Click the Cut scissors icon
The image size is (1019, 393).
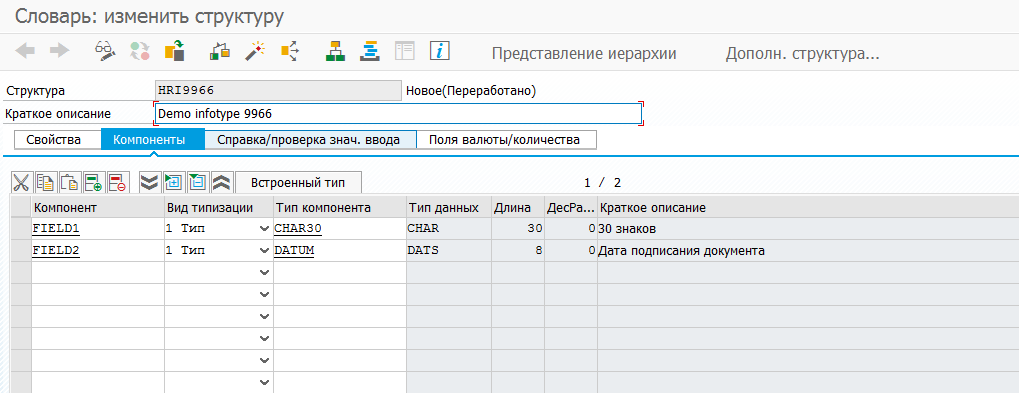[x=21, y=183]
